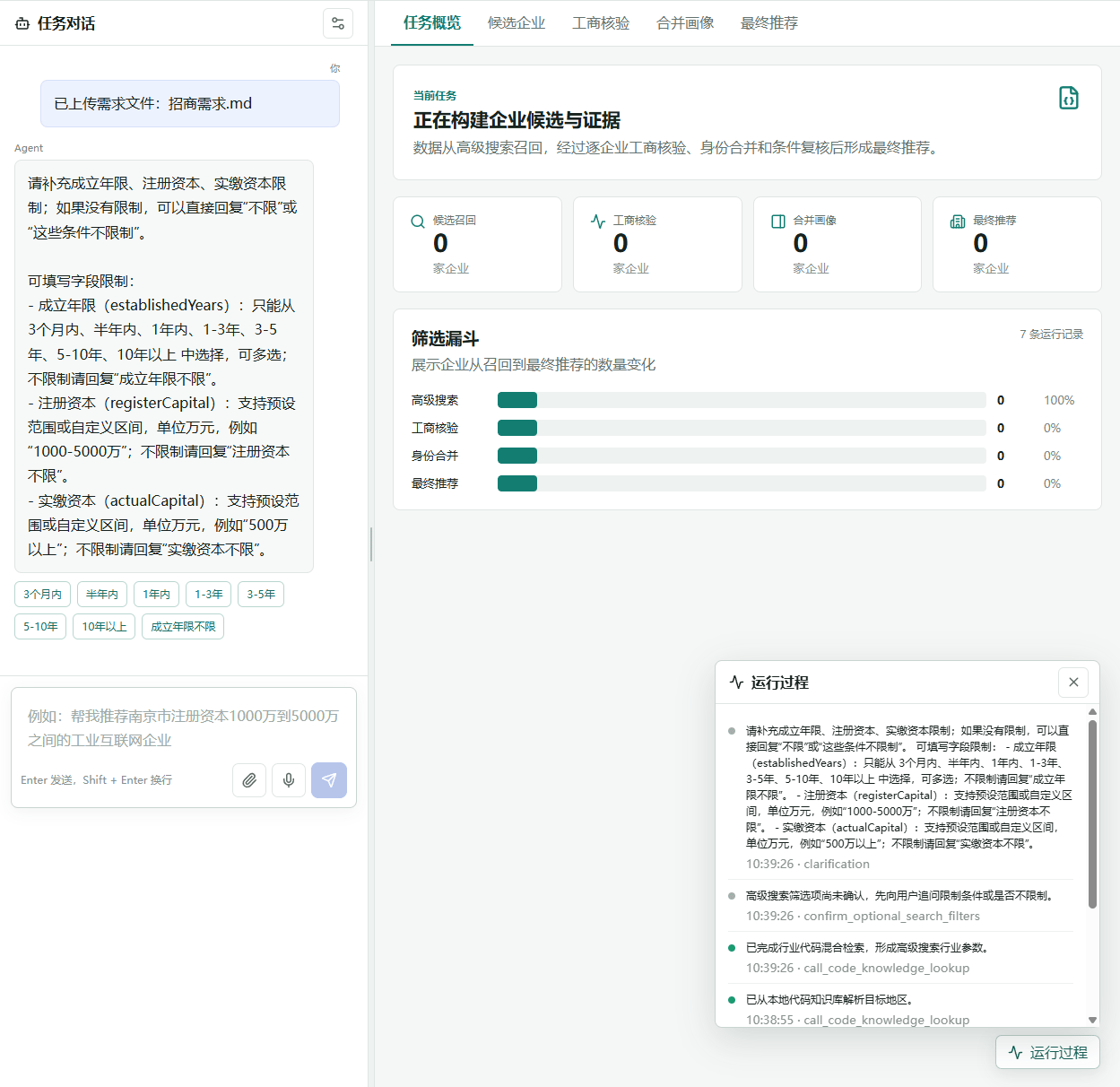Screen dimensions: 1120x1087
Task: Click scroll-down arrow in 运行过程 panel
Action: point(1092,1020)
